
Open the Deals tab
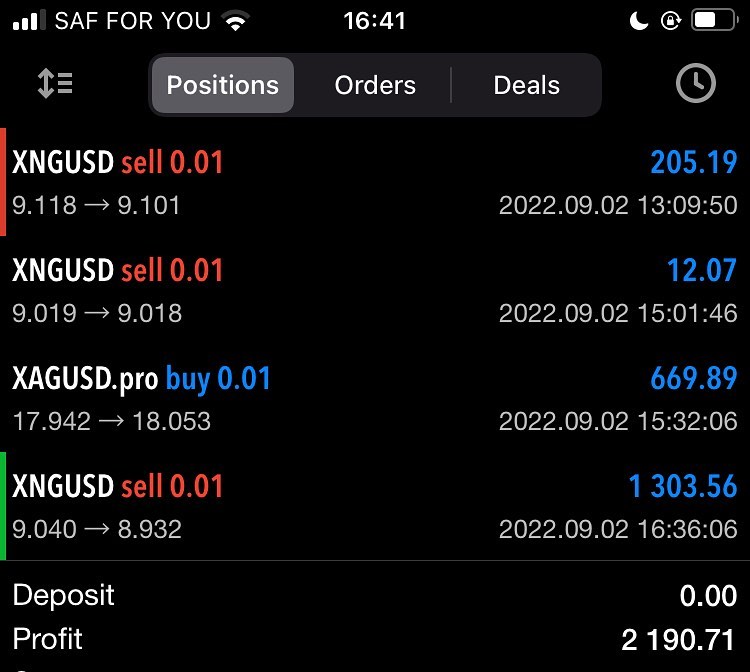[526, 85]
